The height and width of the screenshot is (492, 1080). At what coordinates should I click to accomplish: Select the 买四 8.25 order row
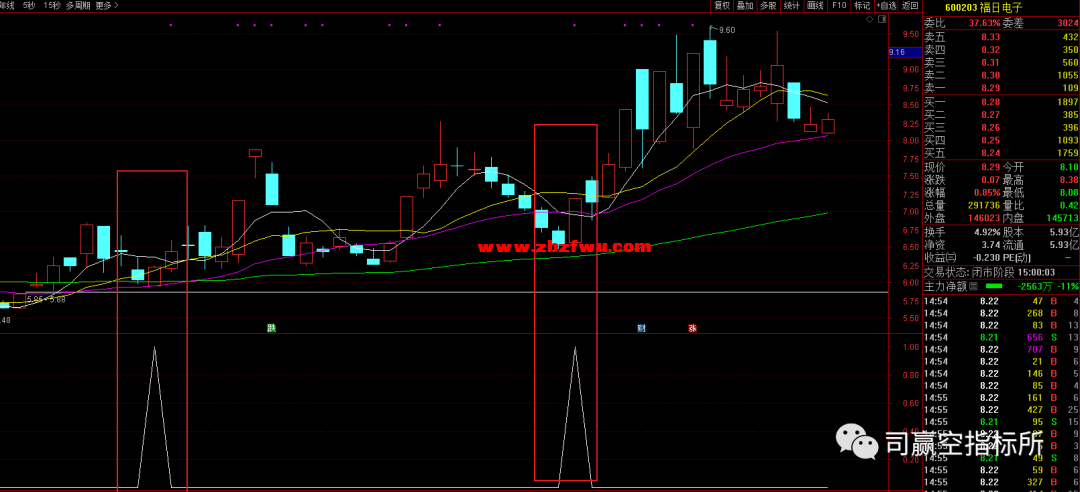click(x=1001, y=140)
